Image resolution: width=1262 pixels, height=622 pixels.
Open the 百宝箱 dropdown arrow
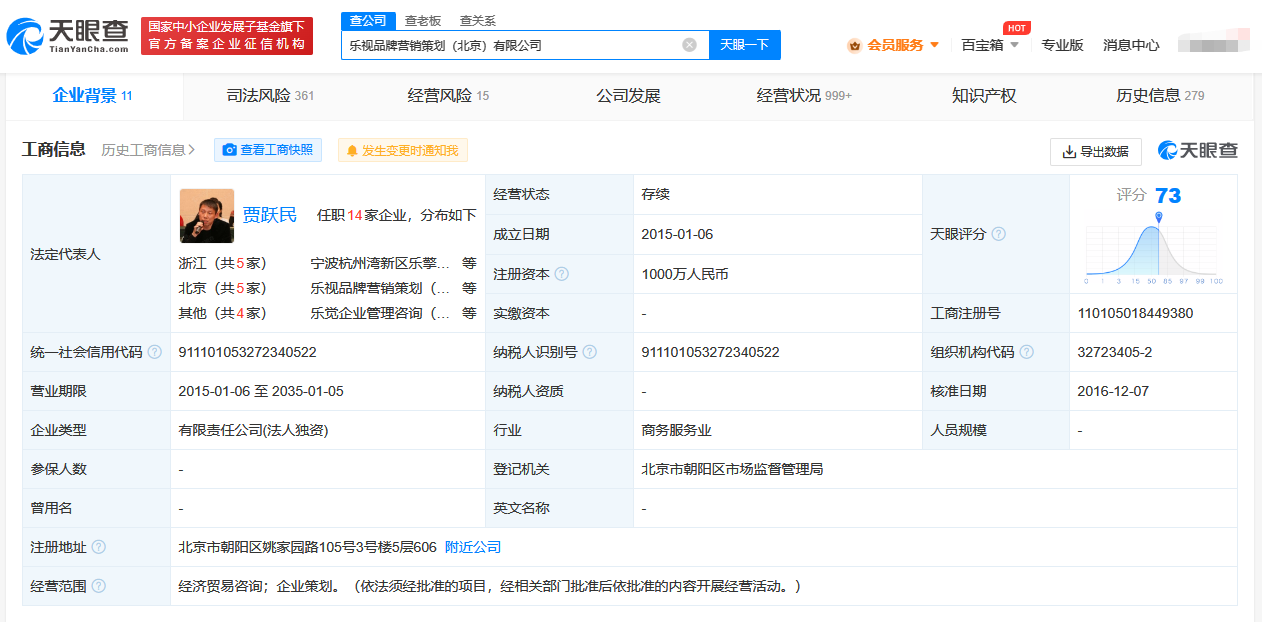point(1014,45)
